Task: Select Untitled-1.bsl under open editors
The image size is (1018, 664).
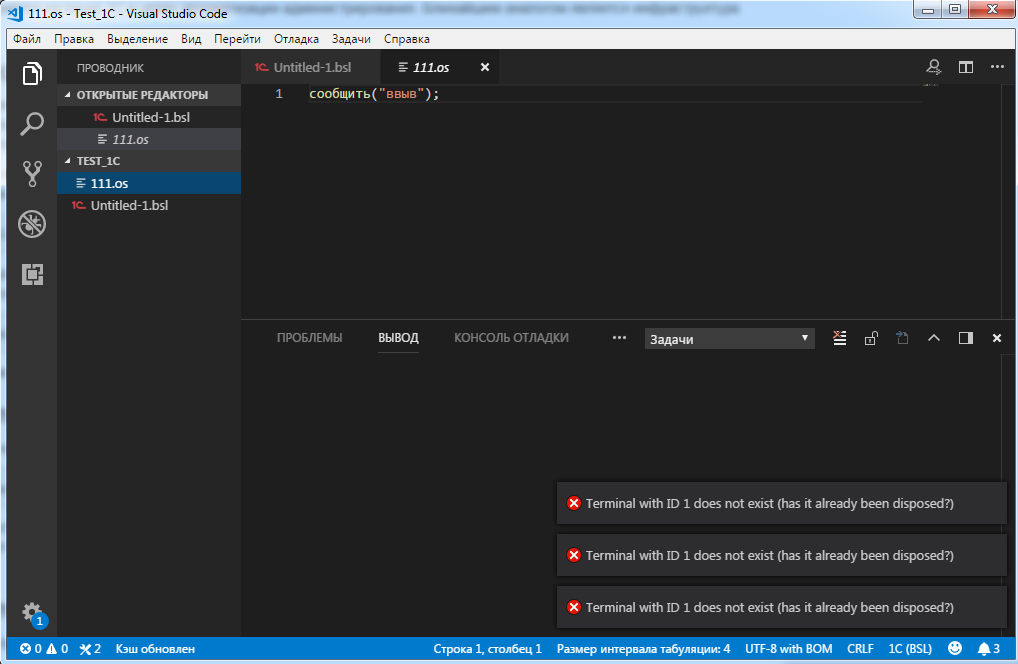Action: click(149, 117)
